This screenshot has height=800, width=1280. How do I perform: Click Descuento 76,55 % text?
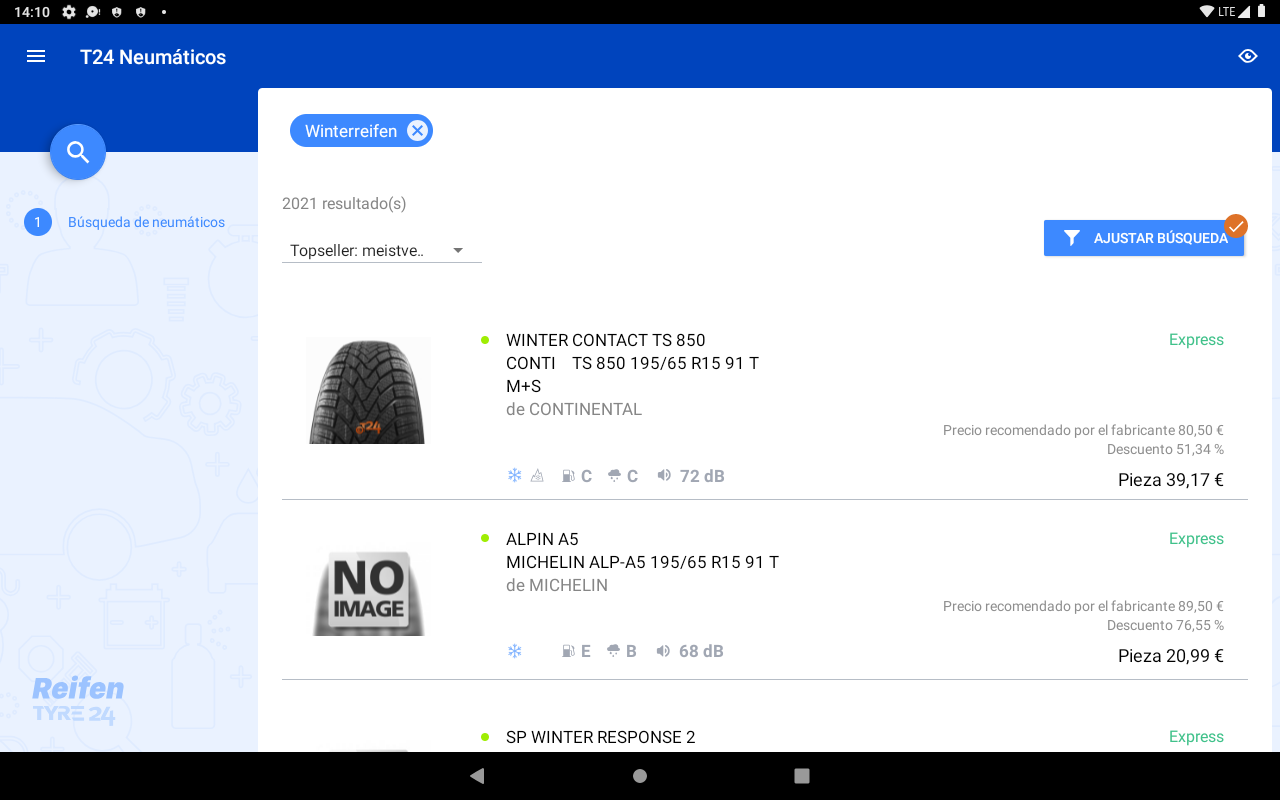(x=1165, y=626)
